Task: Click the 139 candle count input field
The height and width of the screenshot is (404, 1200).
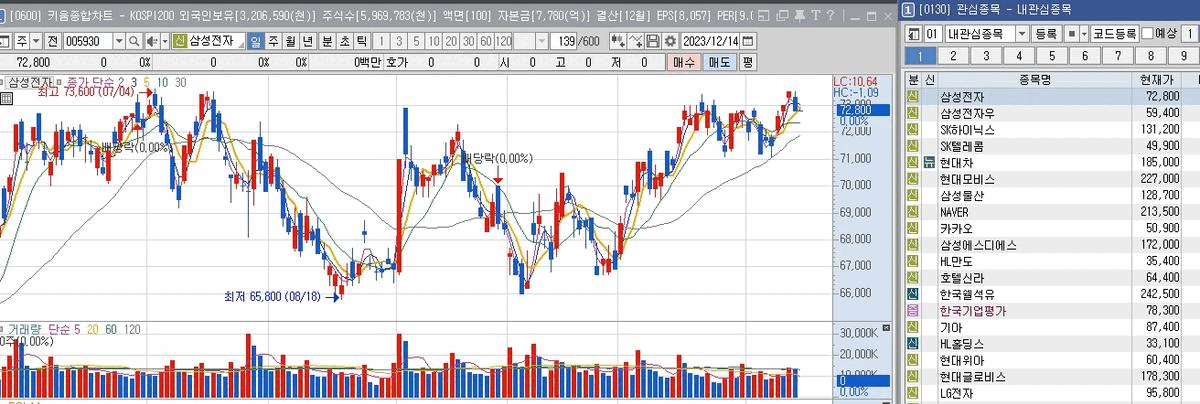Action: (565, 41)
